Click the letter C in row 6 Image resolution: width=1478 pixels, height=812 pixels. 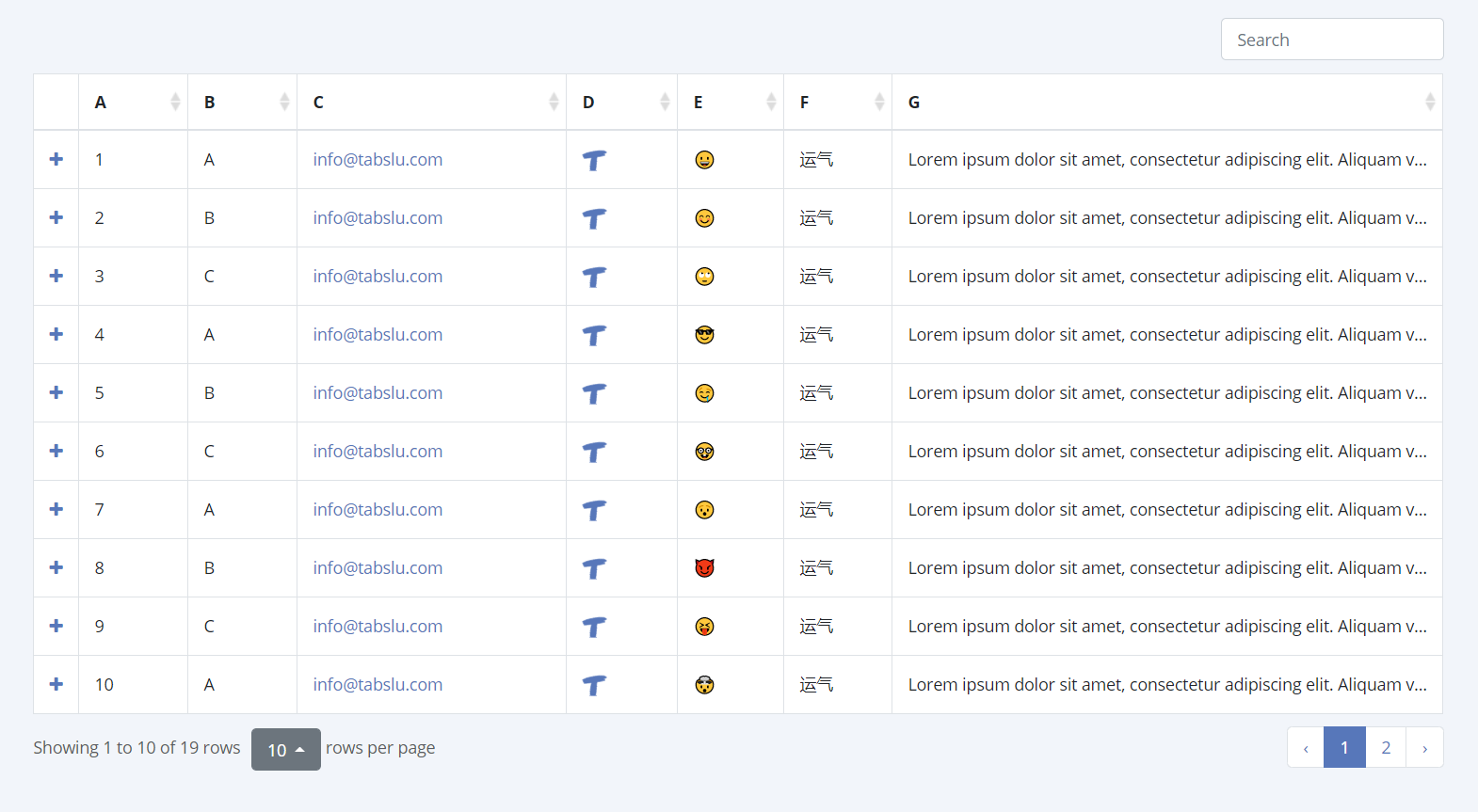(x=209, y=451)
